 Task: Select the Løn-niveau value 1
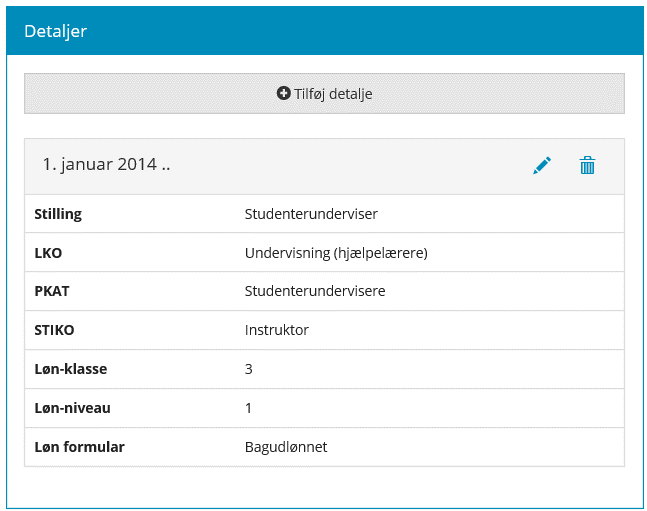[x=249, y=408]
